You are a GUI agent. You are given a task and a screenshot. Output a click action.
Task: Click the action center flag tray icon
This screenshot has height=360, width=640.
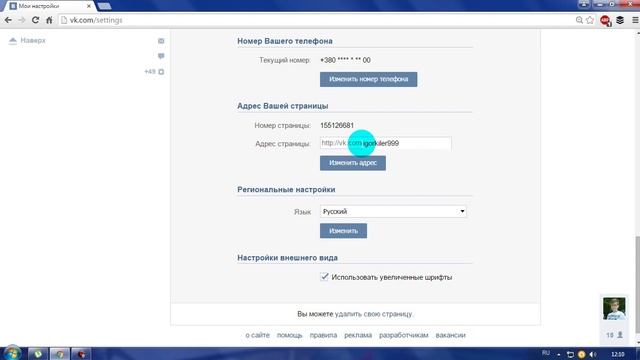coord(570,354)
